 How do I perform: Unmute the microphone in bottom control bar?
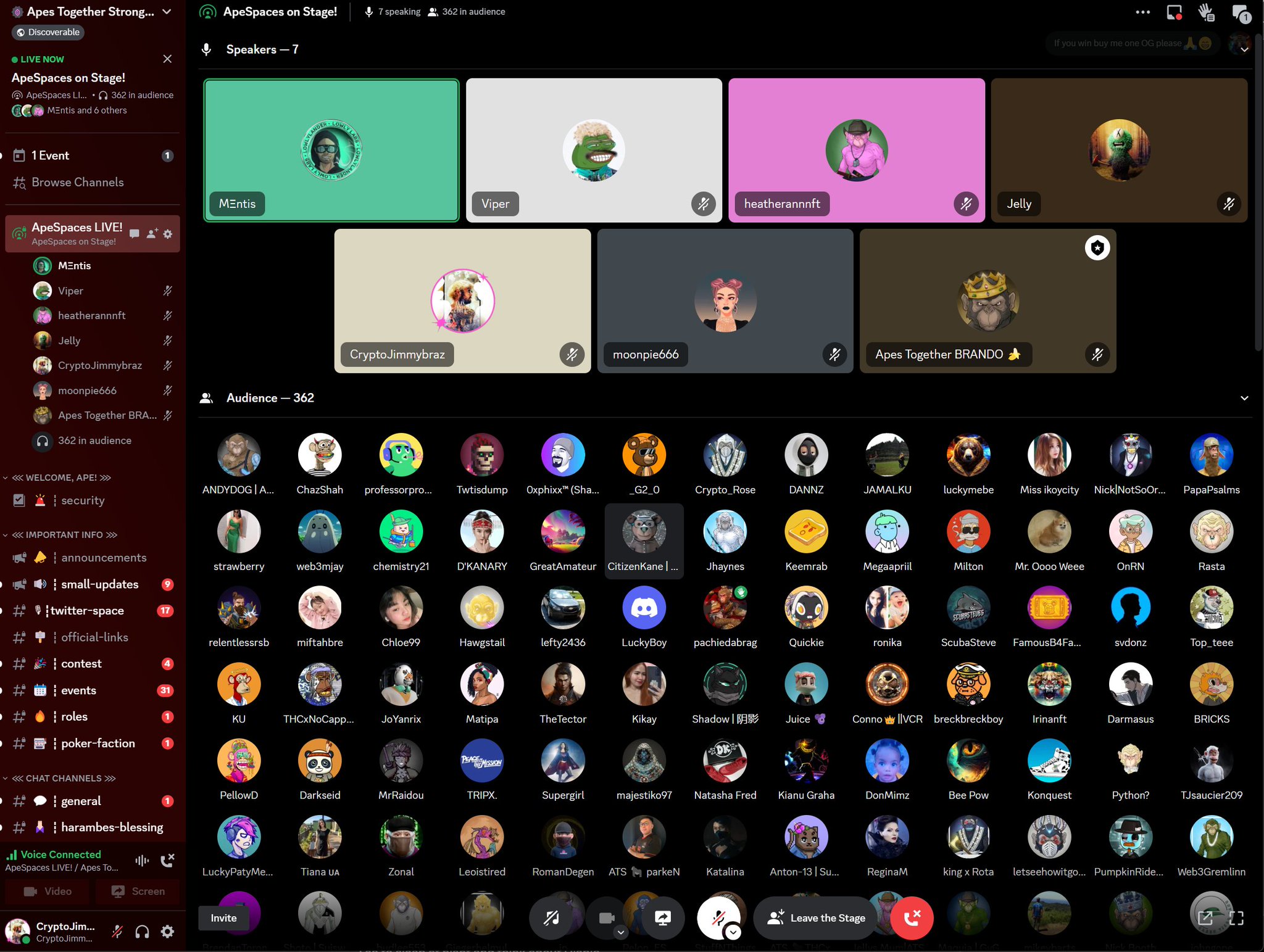click(717, 917)
